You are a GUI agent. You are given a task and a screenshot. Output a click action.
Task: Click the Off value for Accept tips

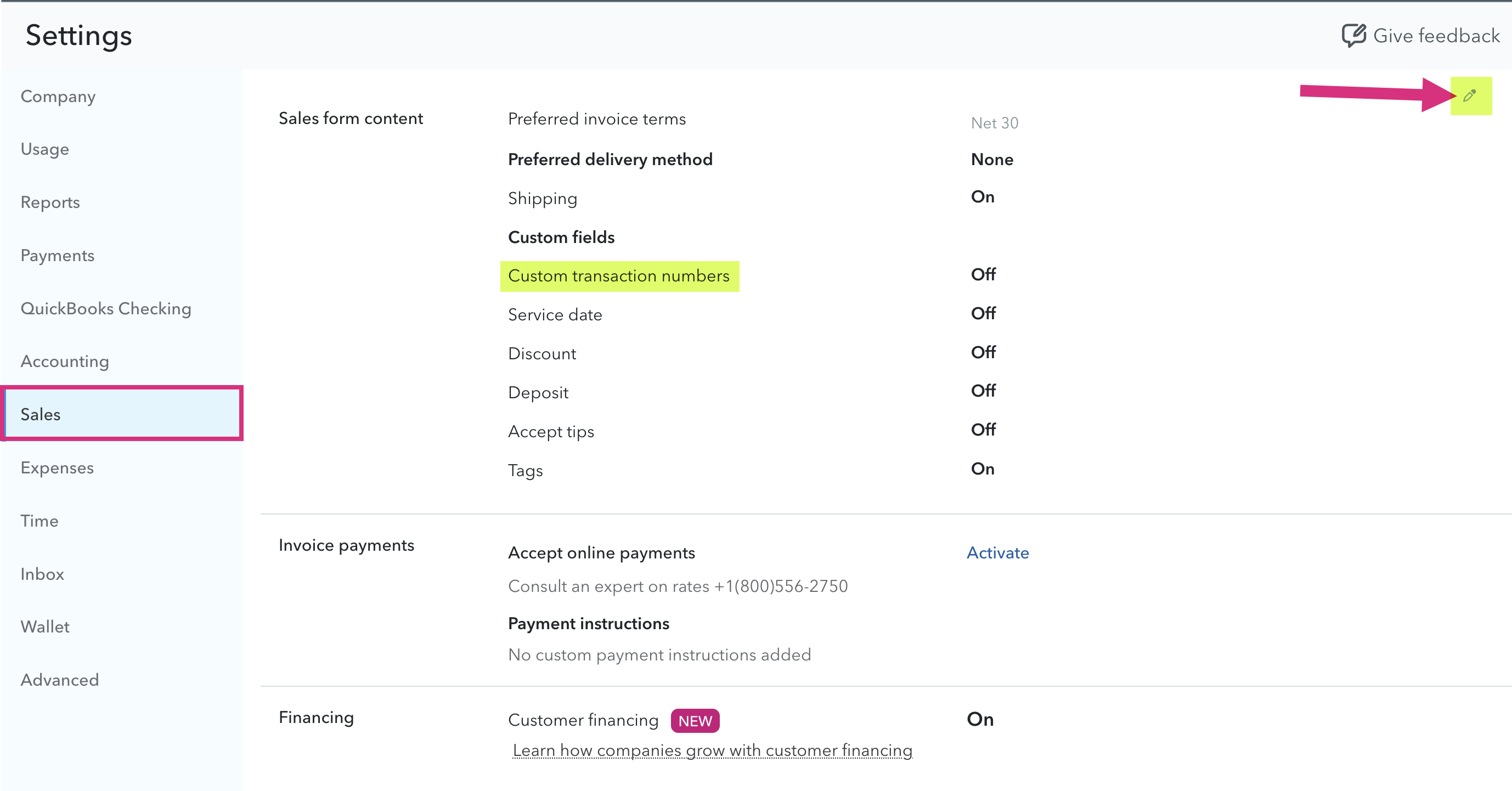(x=983, y=430)
